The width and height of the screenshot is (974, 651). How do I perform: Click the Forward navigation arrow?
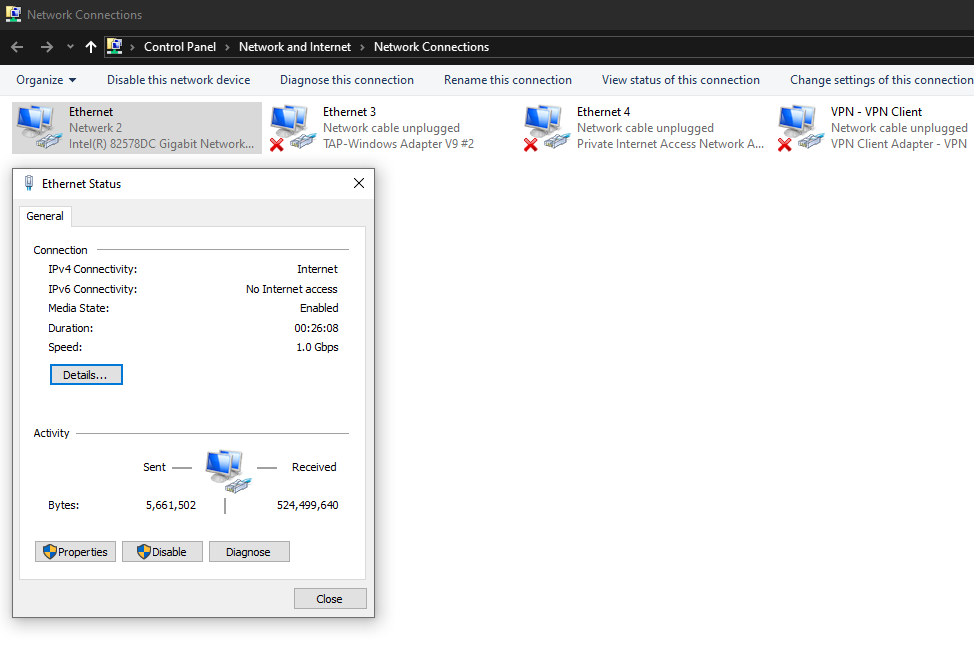point(46,47)
